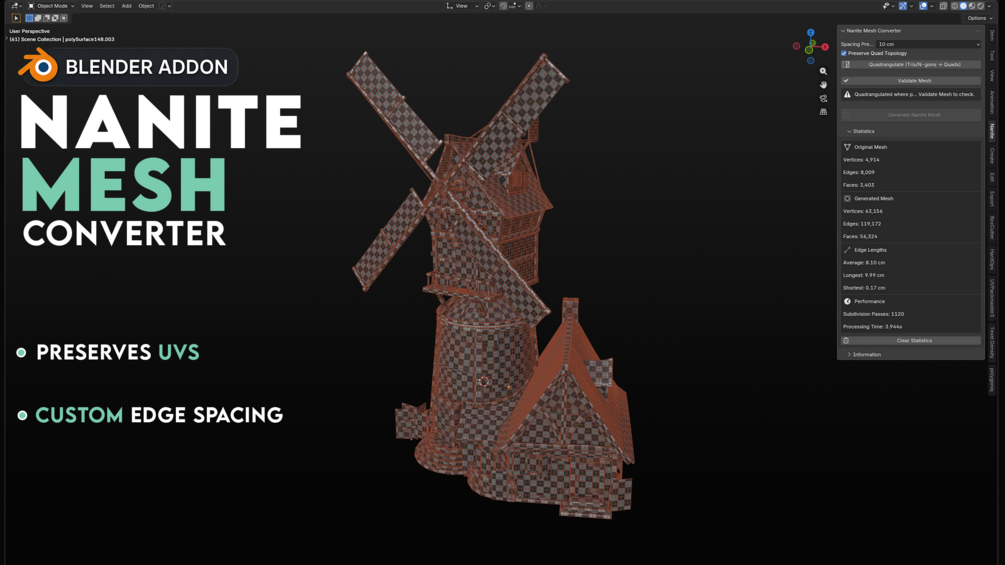This screenshot has width=1005, height=565.
Task: Choose the Subtract selection mode icon
Action: (x=46, y=18)
